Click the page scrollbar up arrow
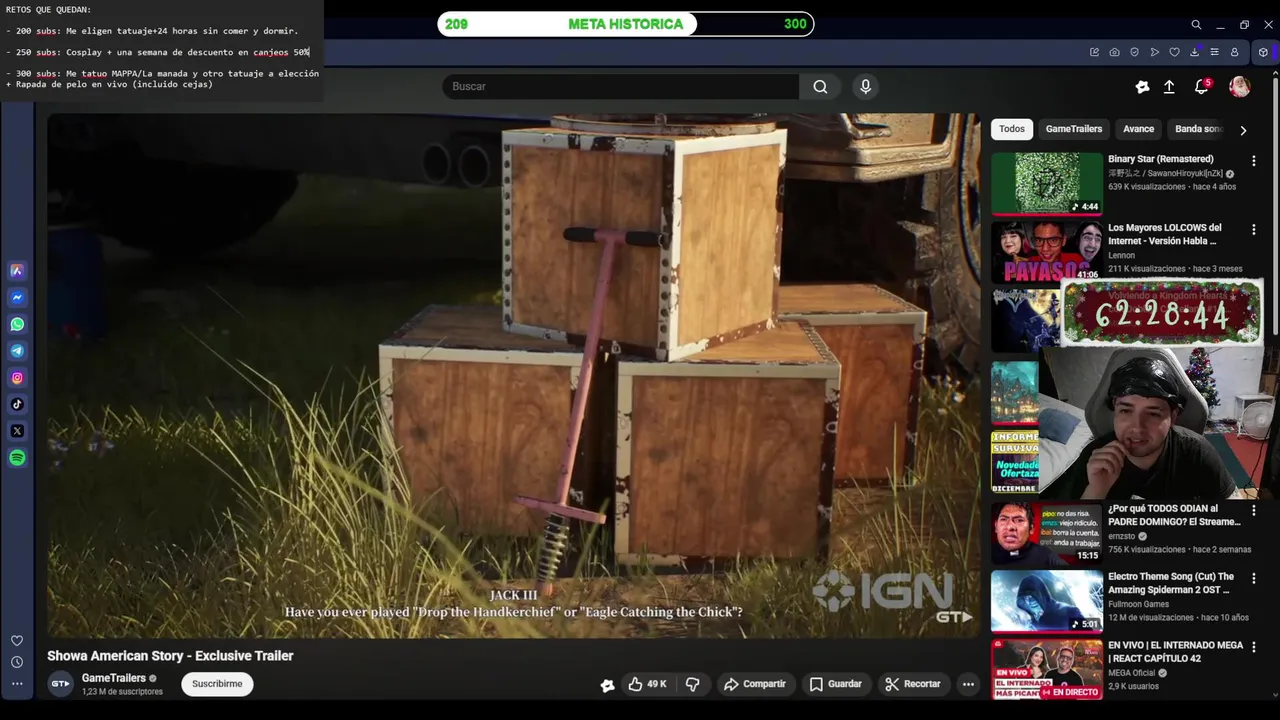This screenshot has width=1280, height=720. [1274, 75]
